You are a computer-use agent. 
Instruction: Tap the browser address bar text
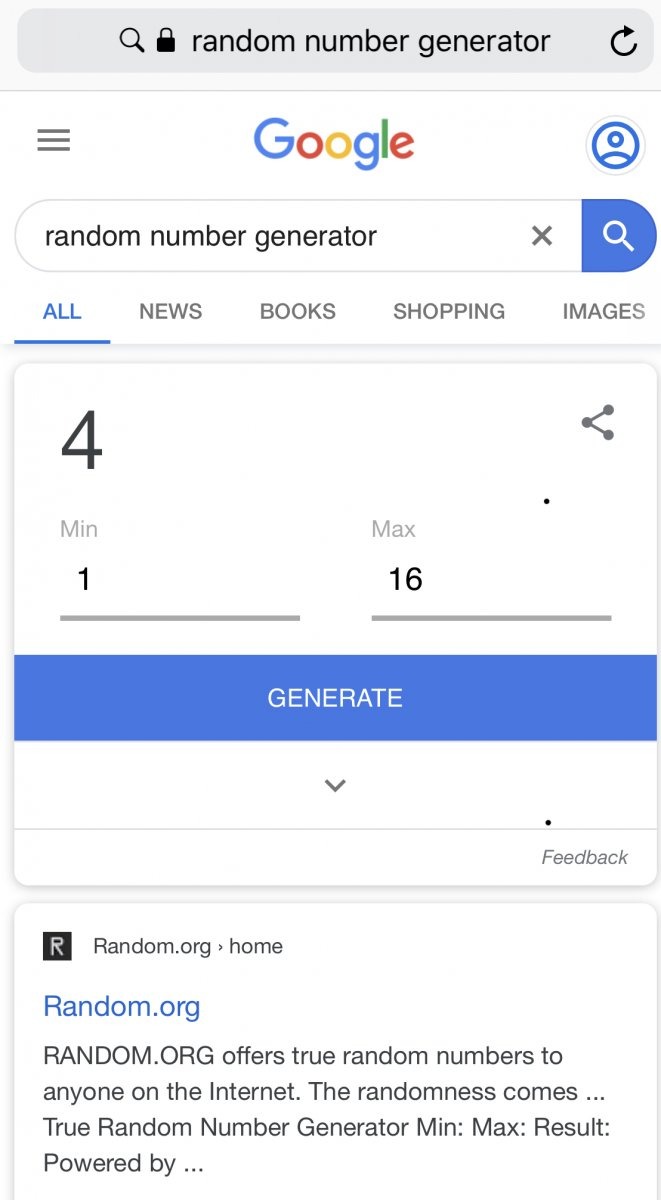coord(370,41)
